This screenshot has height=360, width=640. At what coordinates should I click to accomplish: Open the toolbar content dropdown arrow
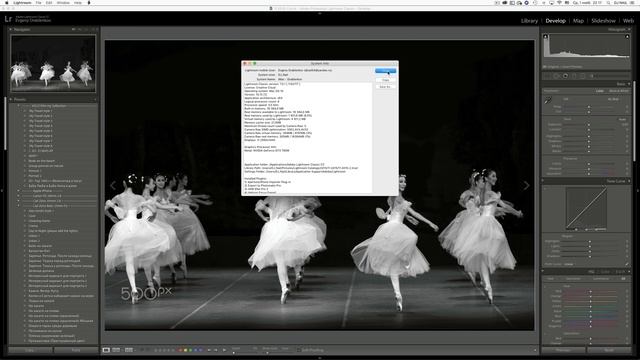click(x=535, y=350)
